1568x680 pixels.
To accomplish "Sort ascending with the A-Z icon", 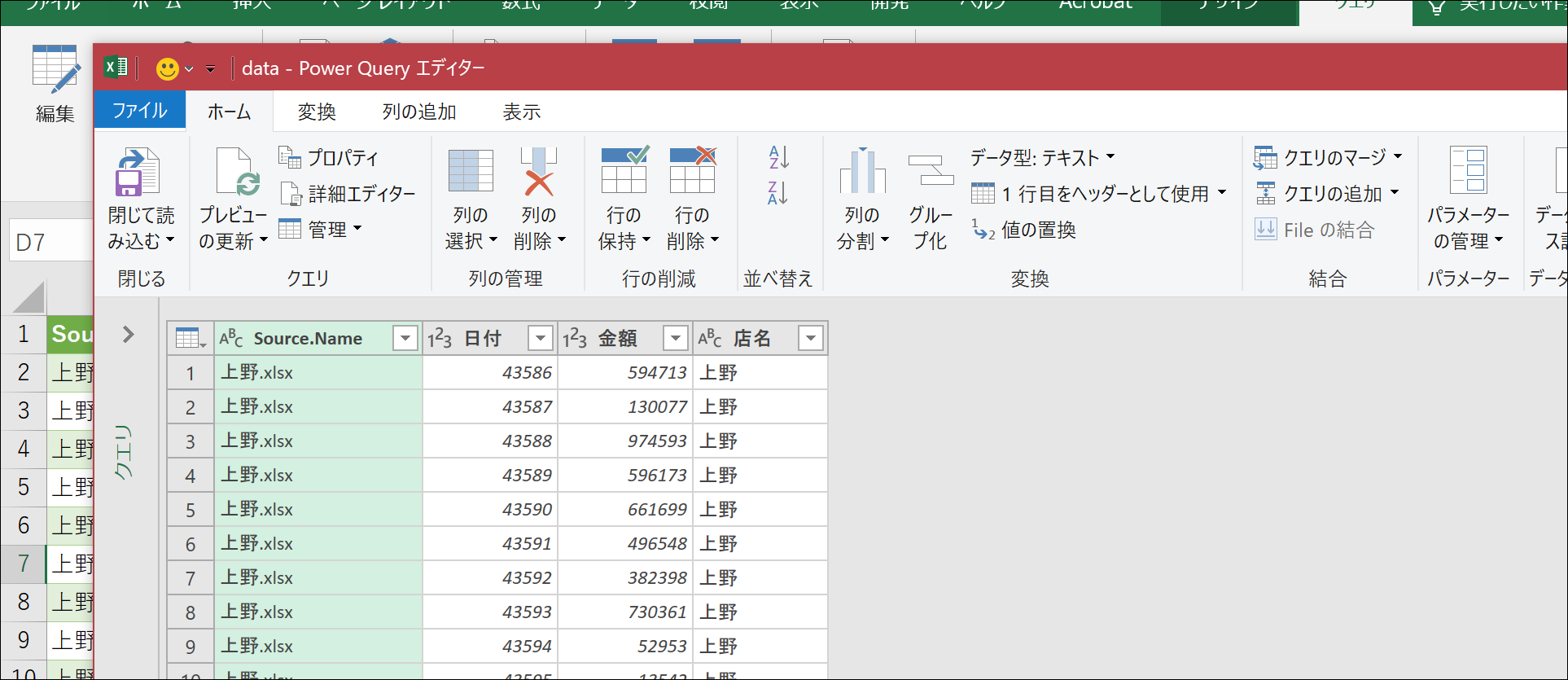I will [x=778, y=157].
